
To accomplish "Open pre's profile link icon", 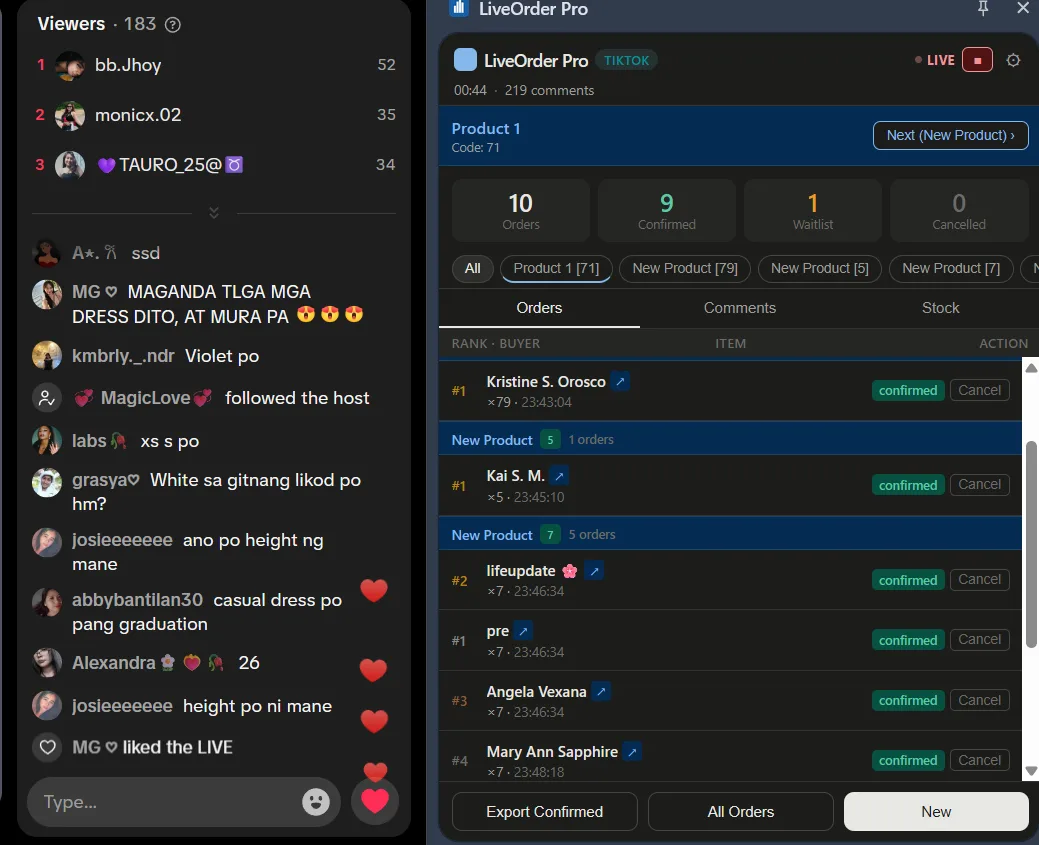I will coord(523,631).
